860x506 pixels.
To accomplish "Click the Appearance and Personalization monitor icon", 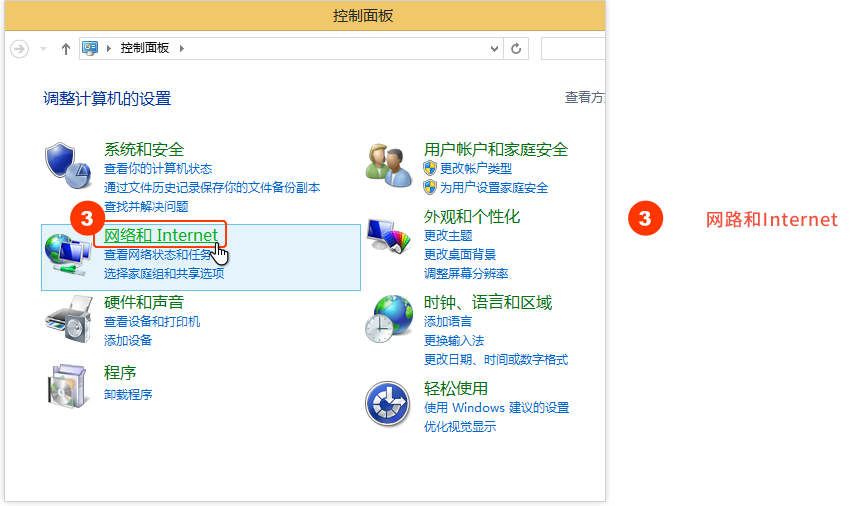I will click(388, 238).
